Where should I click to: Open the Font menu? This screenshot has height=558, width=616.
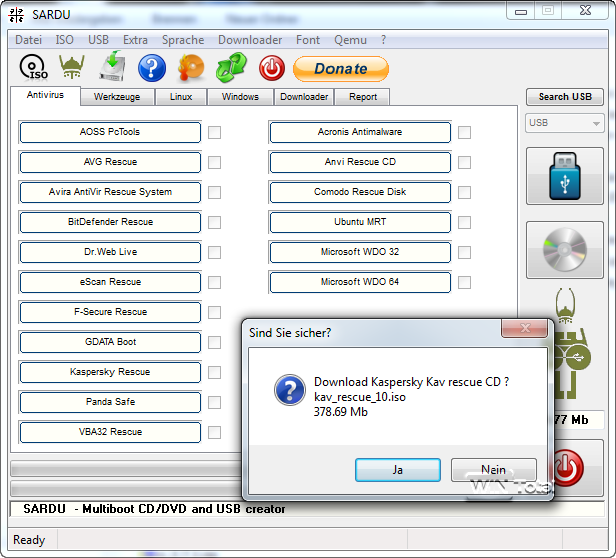click(308, 40)
